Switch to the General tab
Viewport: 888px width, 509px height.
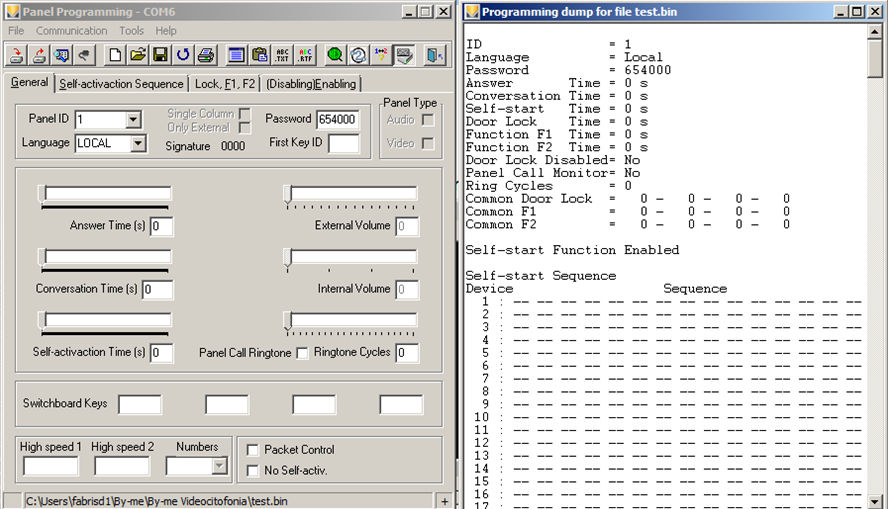[29, 82]
